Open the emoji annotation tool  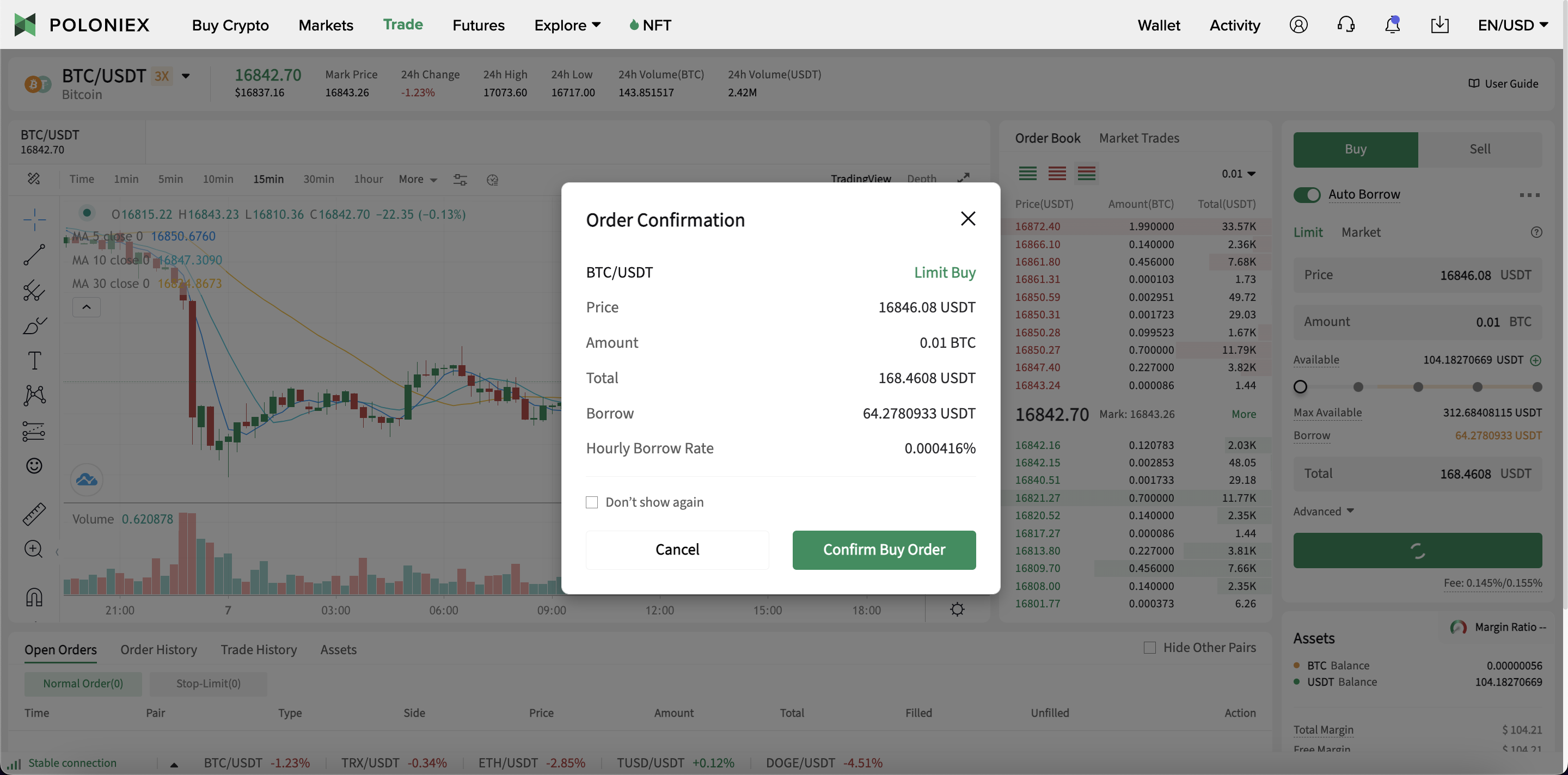click(35, 465)
